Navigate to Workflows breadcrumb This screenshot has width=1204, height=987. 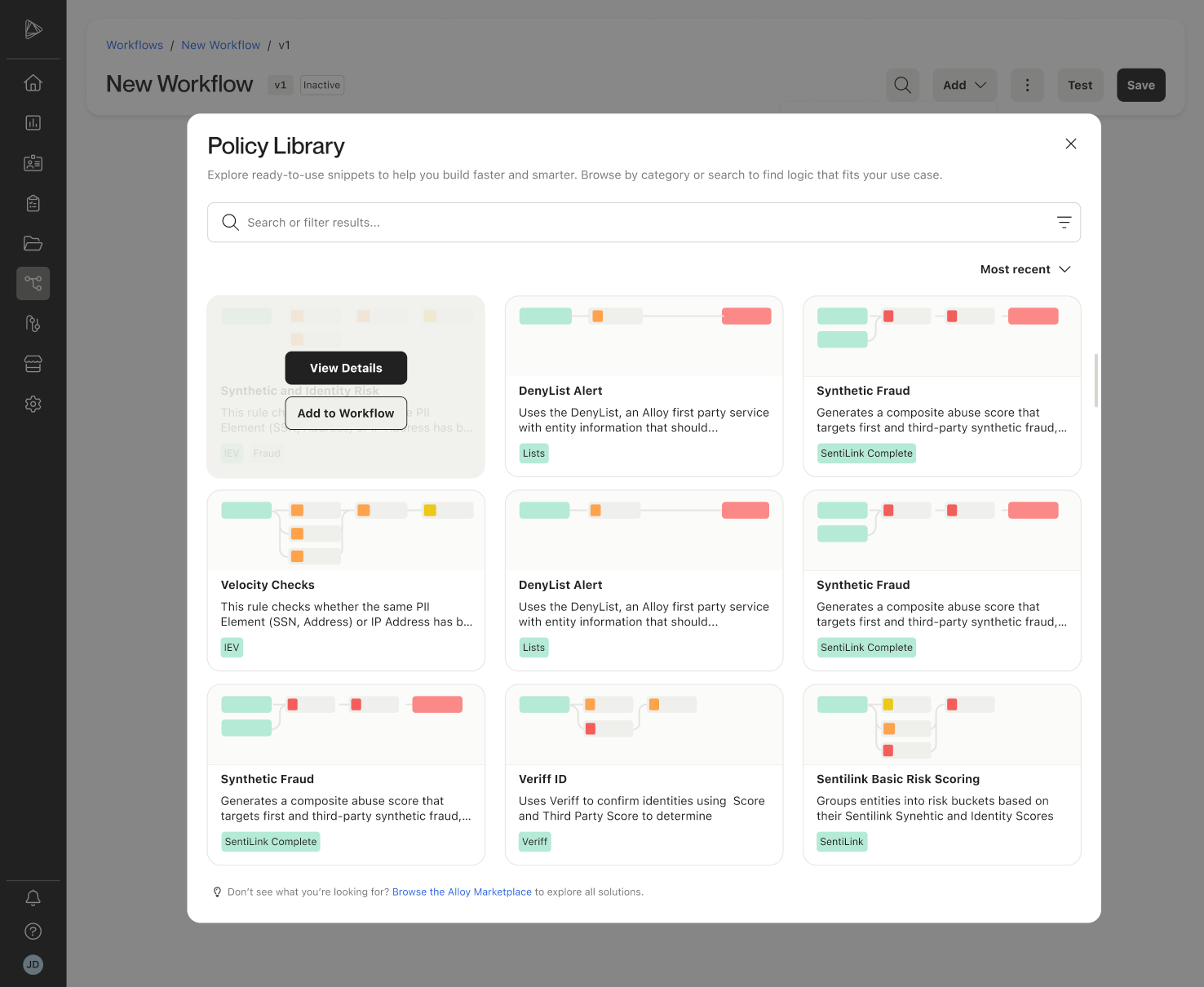point(135,45)
